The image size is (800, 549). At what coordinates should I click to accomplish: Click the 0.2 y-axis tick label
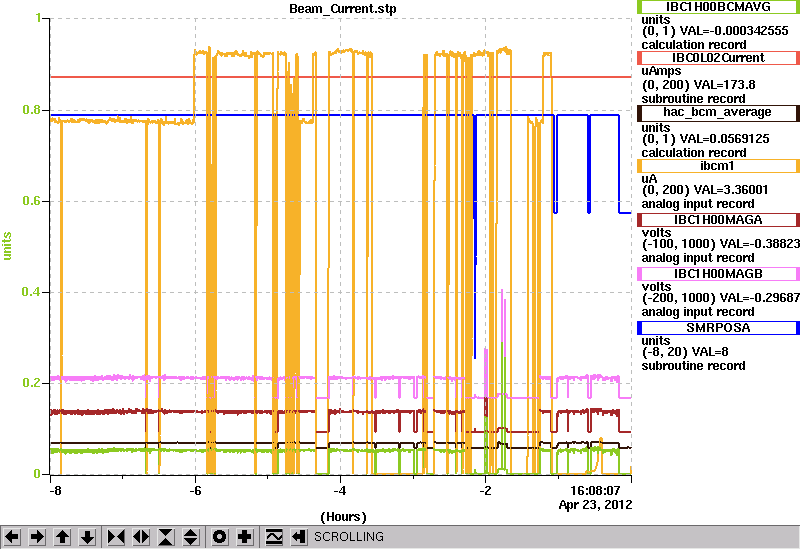tap(31, 383)
